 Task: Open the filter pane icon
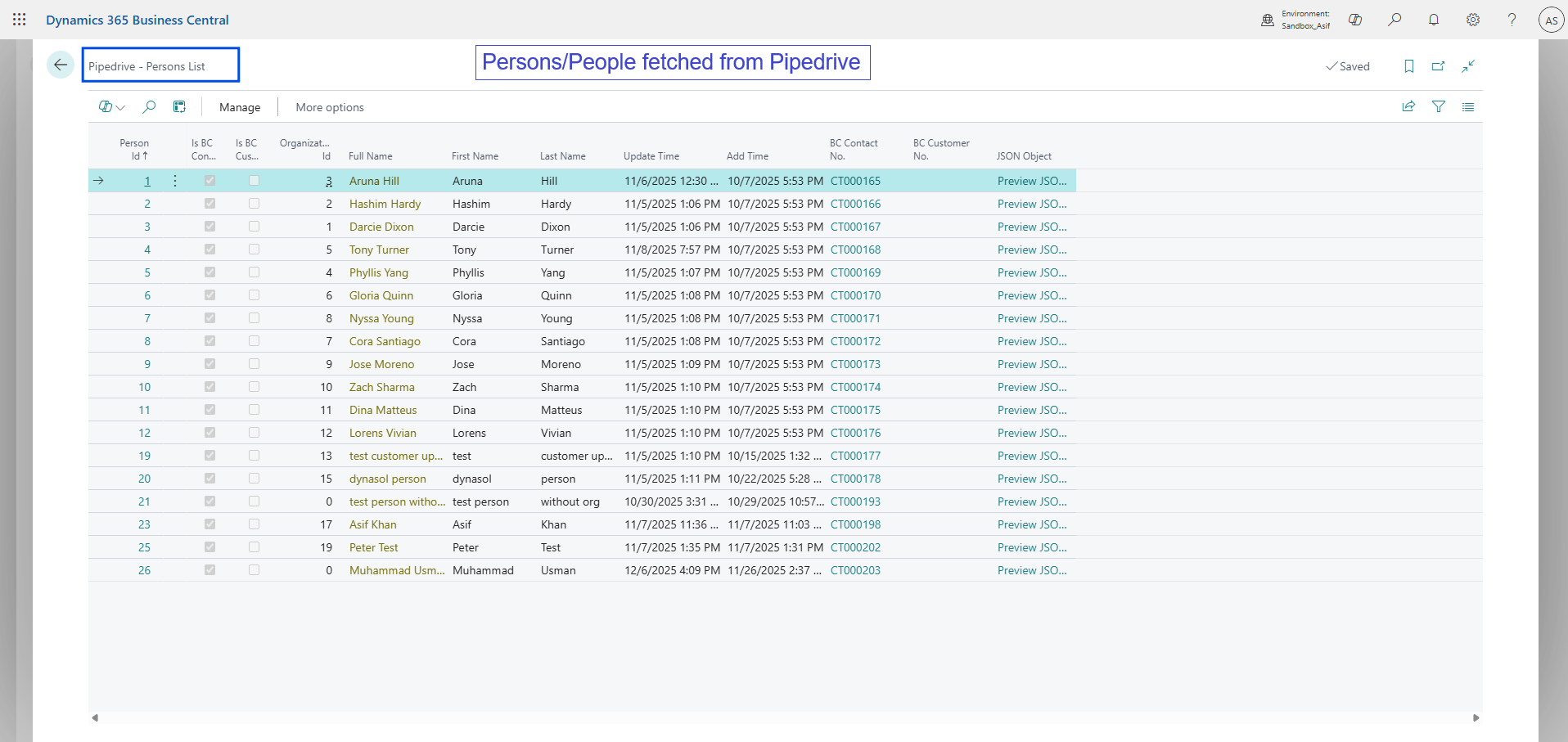point(1438,107)
